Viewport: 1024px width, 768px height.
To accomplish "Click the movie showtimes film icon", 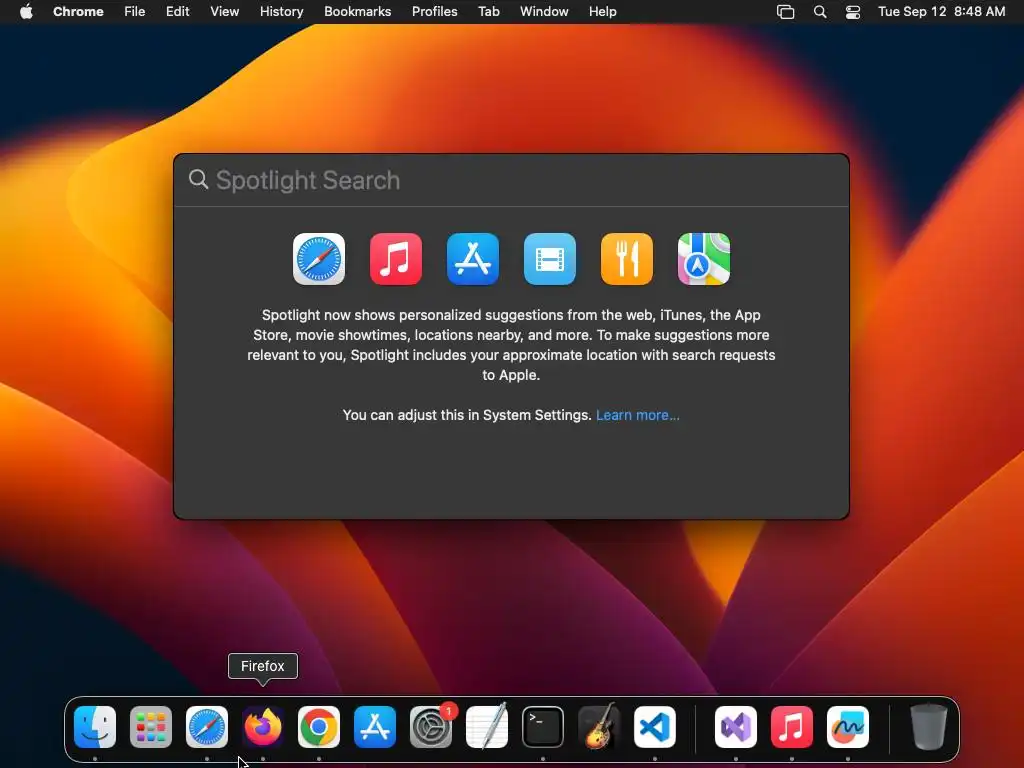I will point(550,259).
